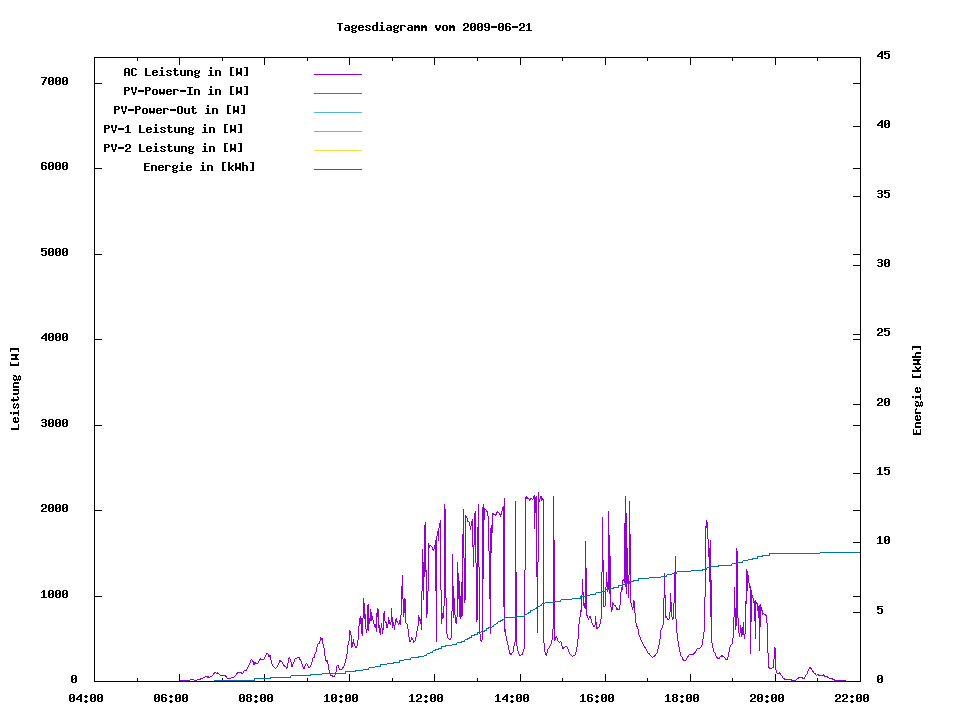The image size is (960, 720).
Task: Click the 18:00 time axis label
Action: click(x=681, y=699)
